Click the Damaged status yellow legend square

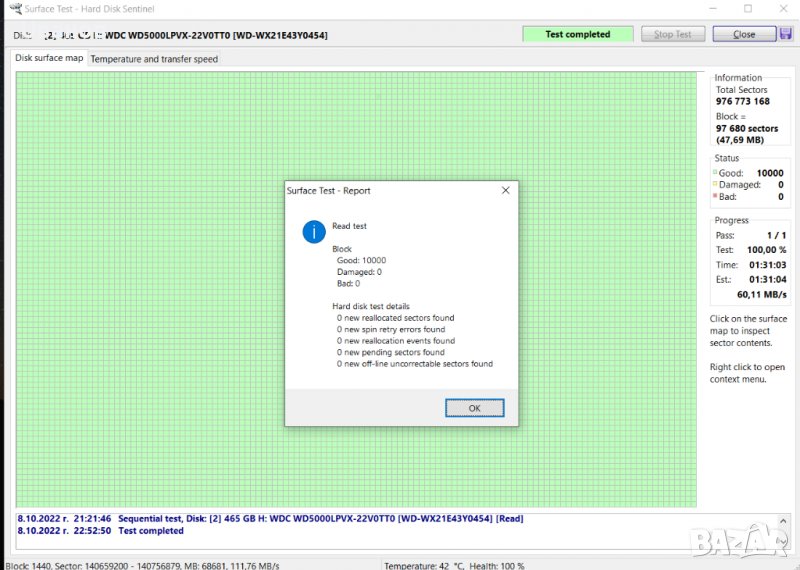(x=715, y=185)
